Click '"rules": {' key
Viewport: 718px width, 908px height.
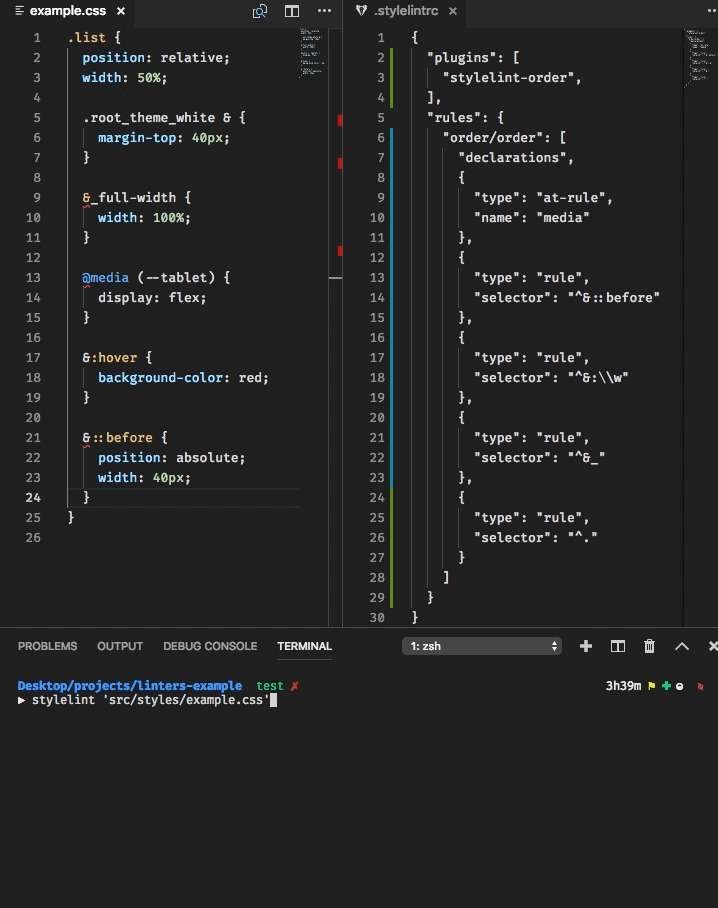[x=466, y=118]
